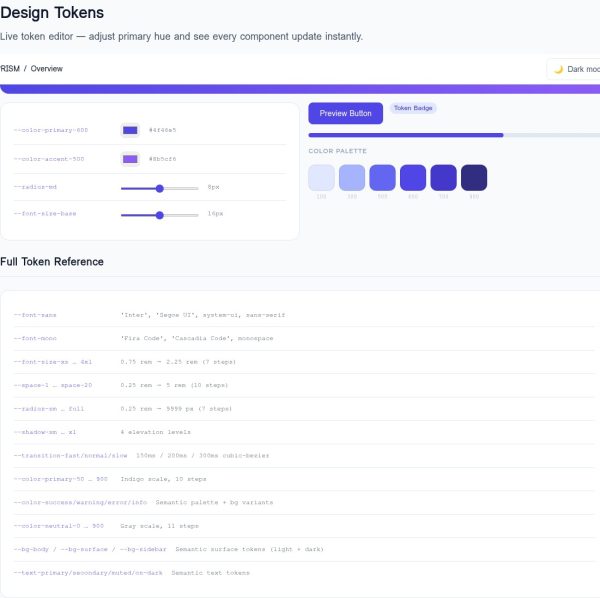Select the second, light-blue palette swatch
The width and height of the screenshot is (600, 598).
pos(352,178)
